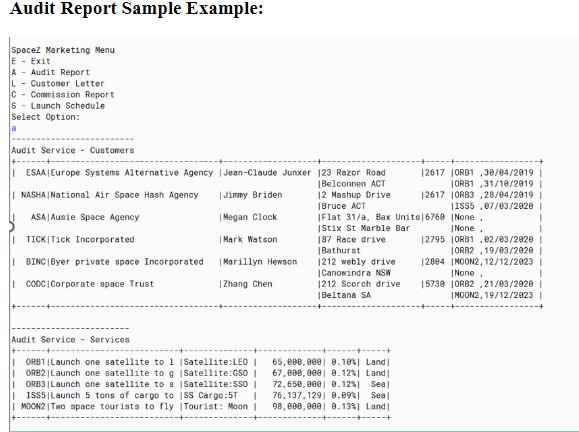Viewport: 579px width, 432px height.
Task: Click address '212 webly drive'
Action: 358,262
